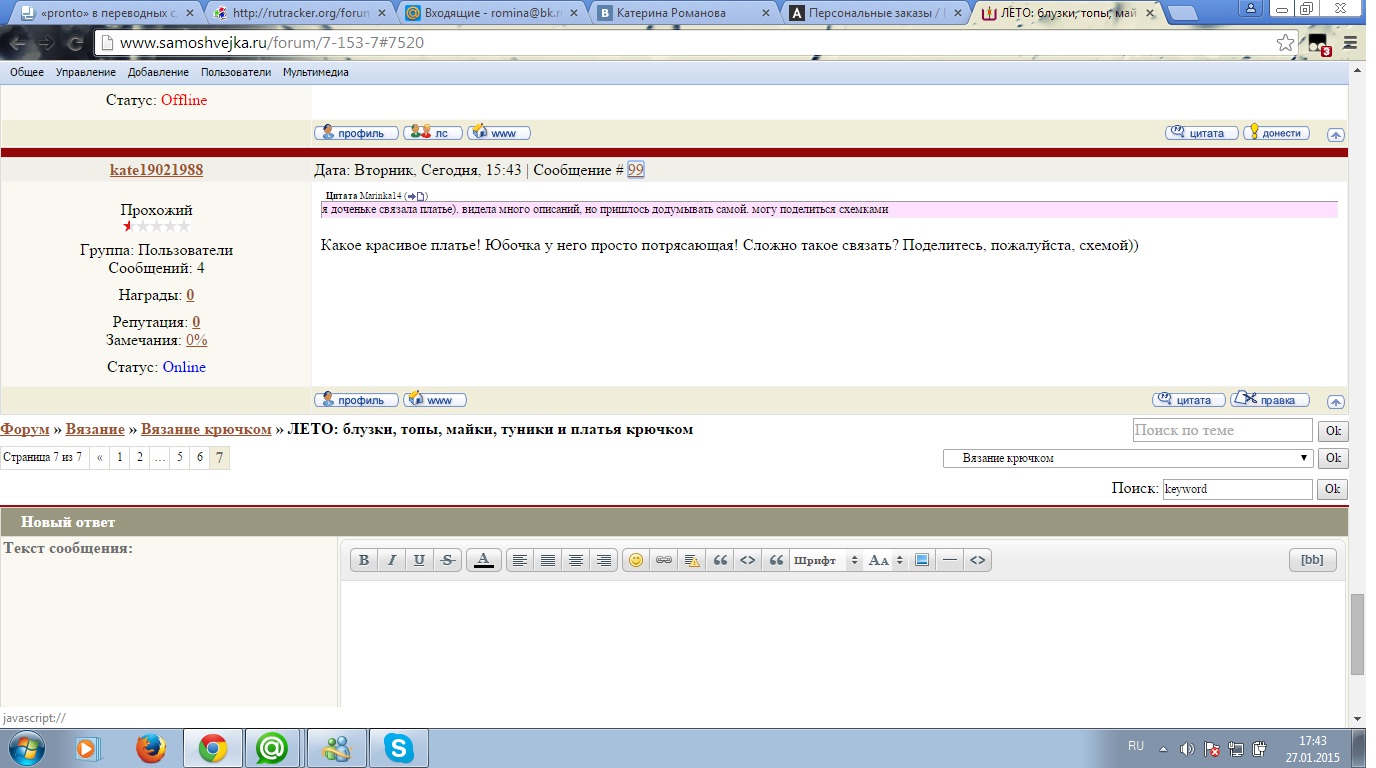
Task: Toggle strikethrough formatting in reply editor
Action: click(x=448, y=560)
